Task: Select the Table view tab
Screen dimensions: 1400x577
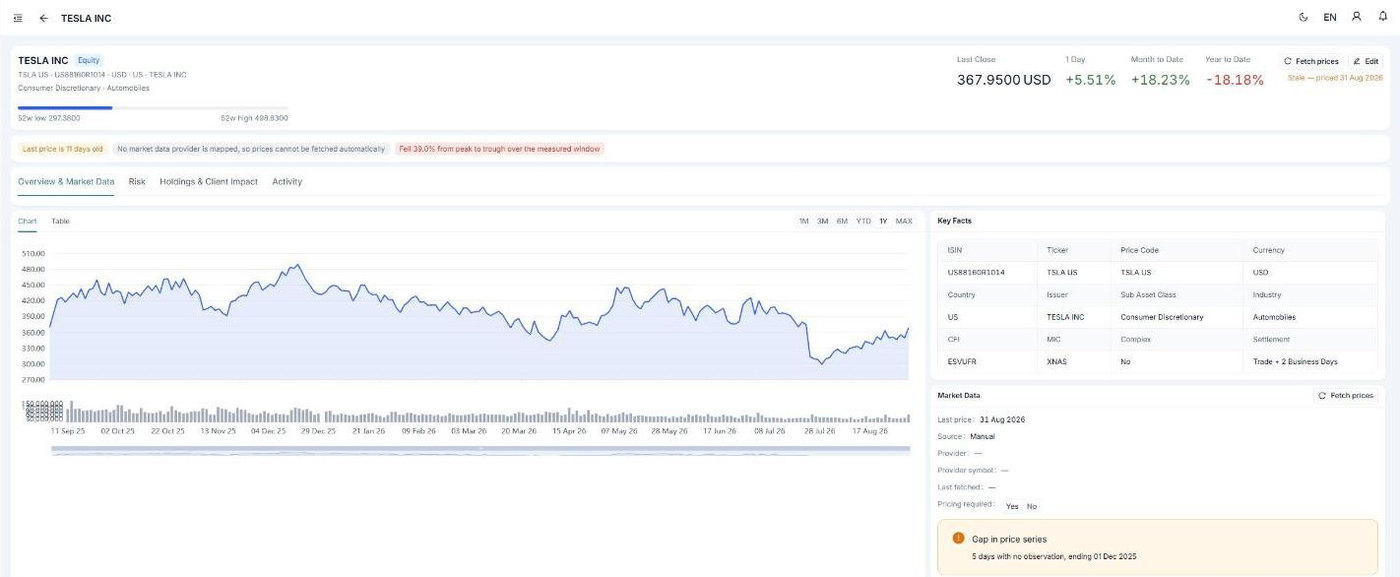Action: tap(61, 221)
